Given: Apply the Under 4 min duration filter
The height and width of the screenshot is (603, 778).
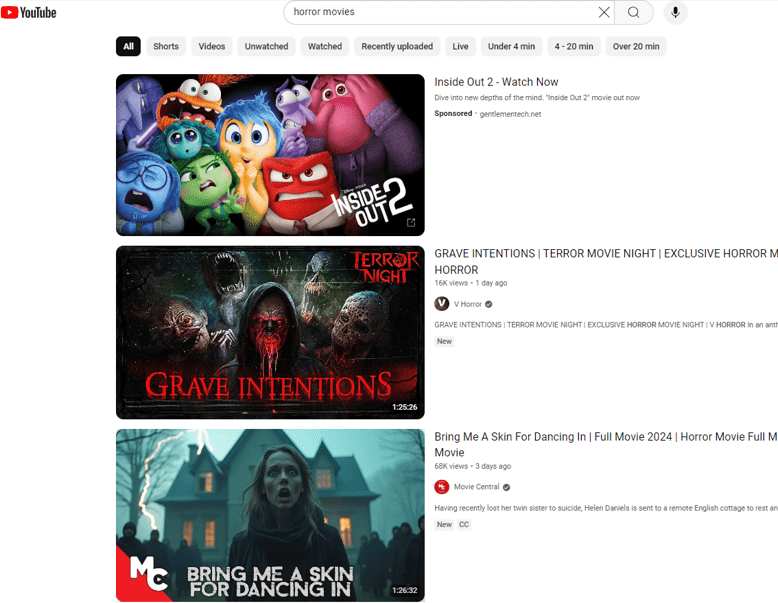Looking at the screenshot, I should (x=511, y=46).
